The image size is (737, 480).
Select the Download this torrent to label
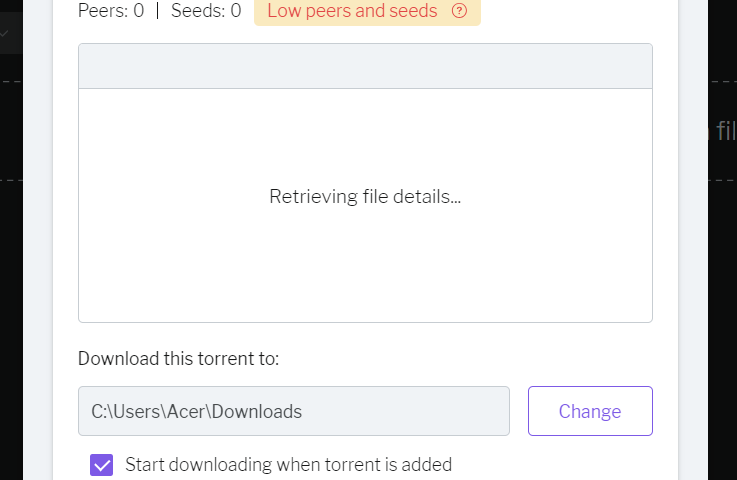click(x=179, y=359)
